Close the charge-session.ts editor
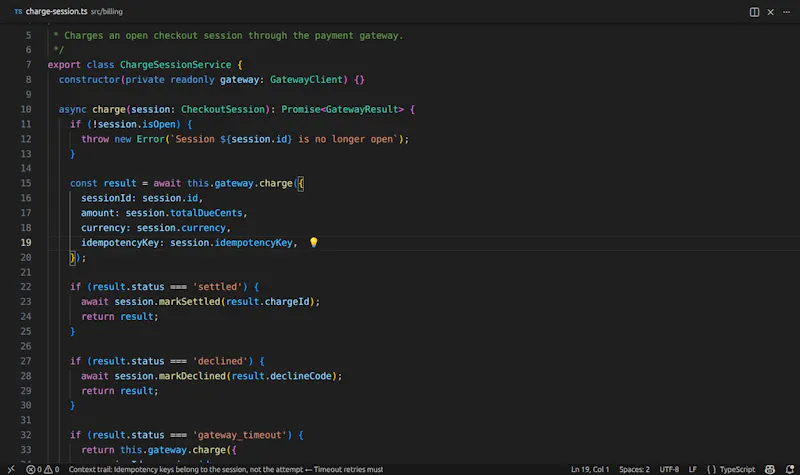 [x=770, y=12]
